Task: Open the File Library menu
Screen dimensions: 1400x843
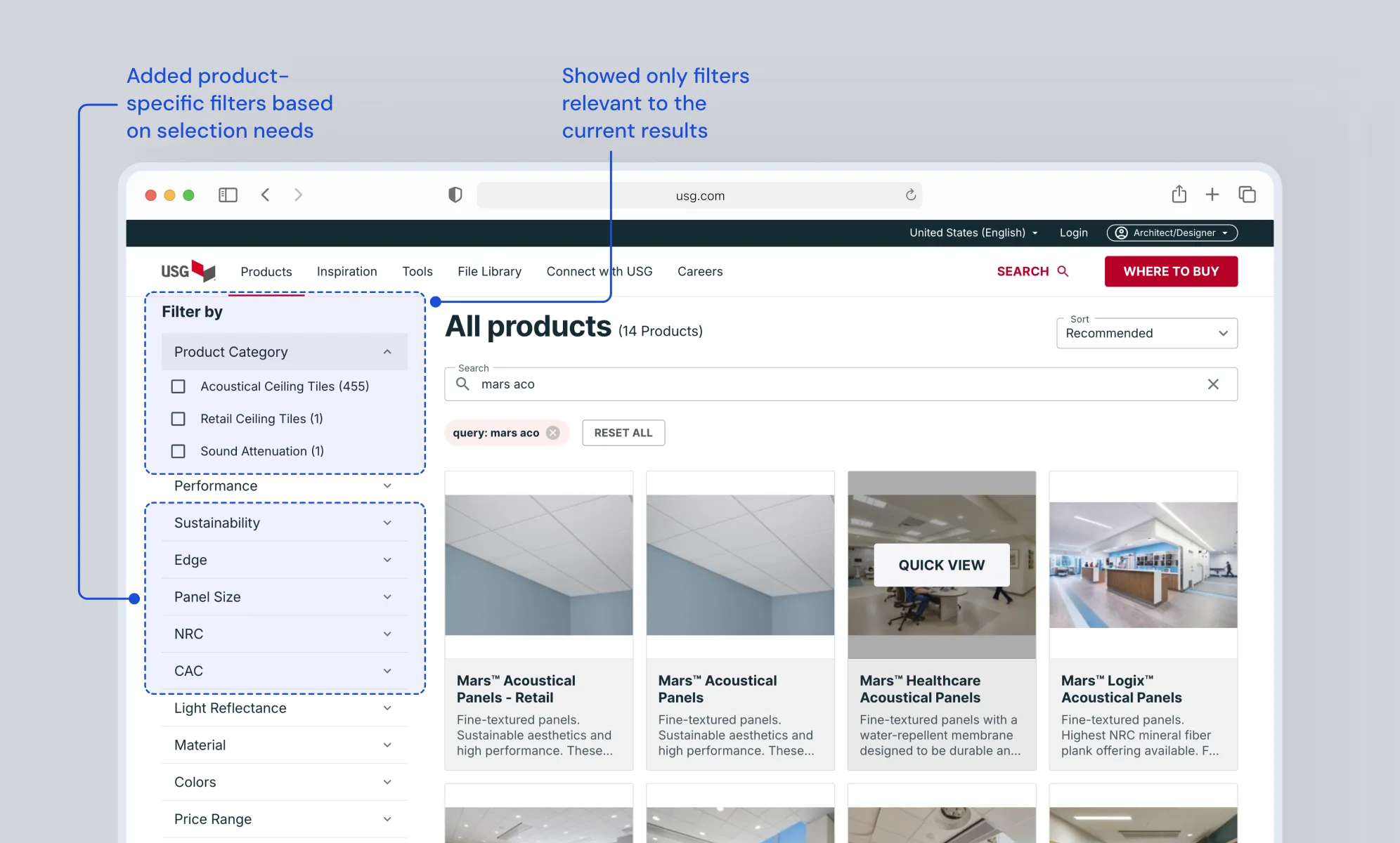Action: [x=489, y=271]
